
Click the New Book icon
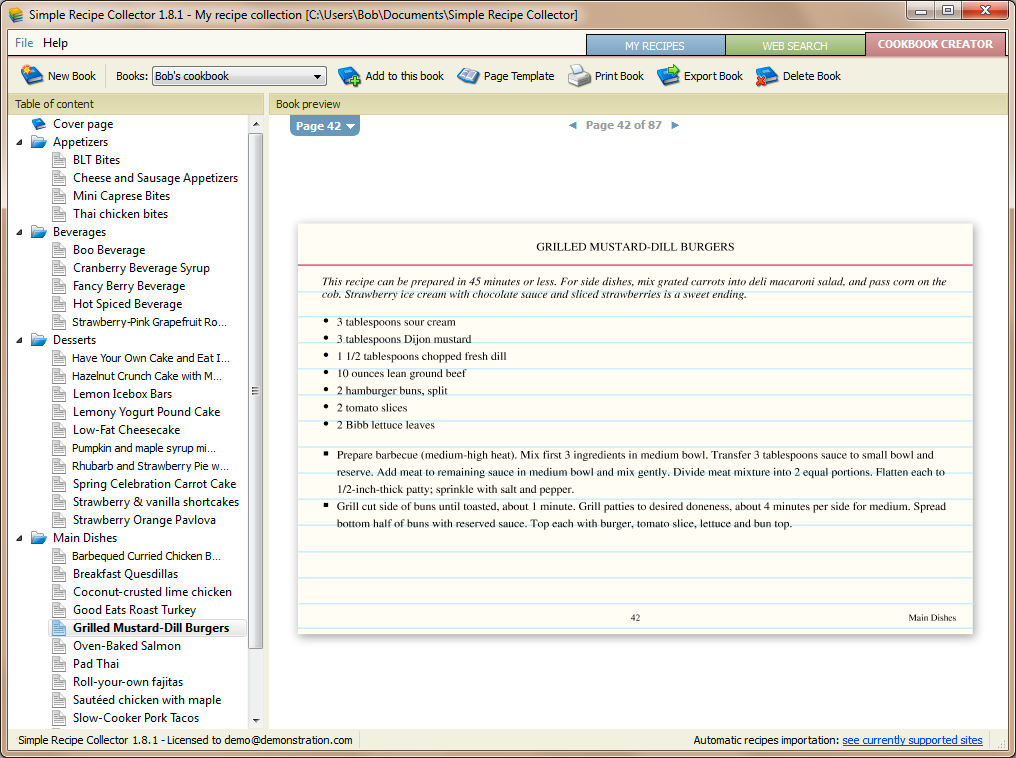click(31, 75)
